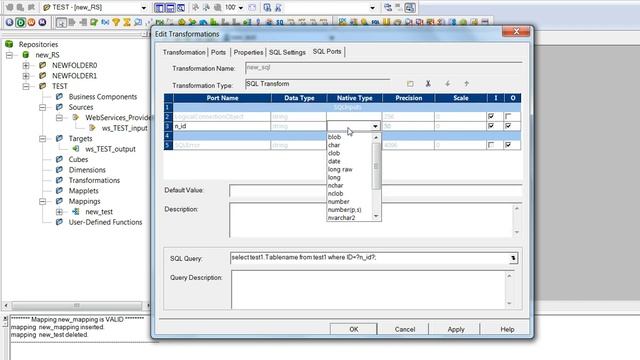This screenshot has height=360, width=640.
Task: Toggle the Output window toolbar icon
Action: [170, 7]
